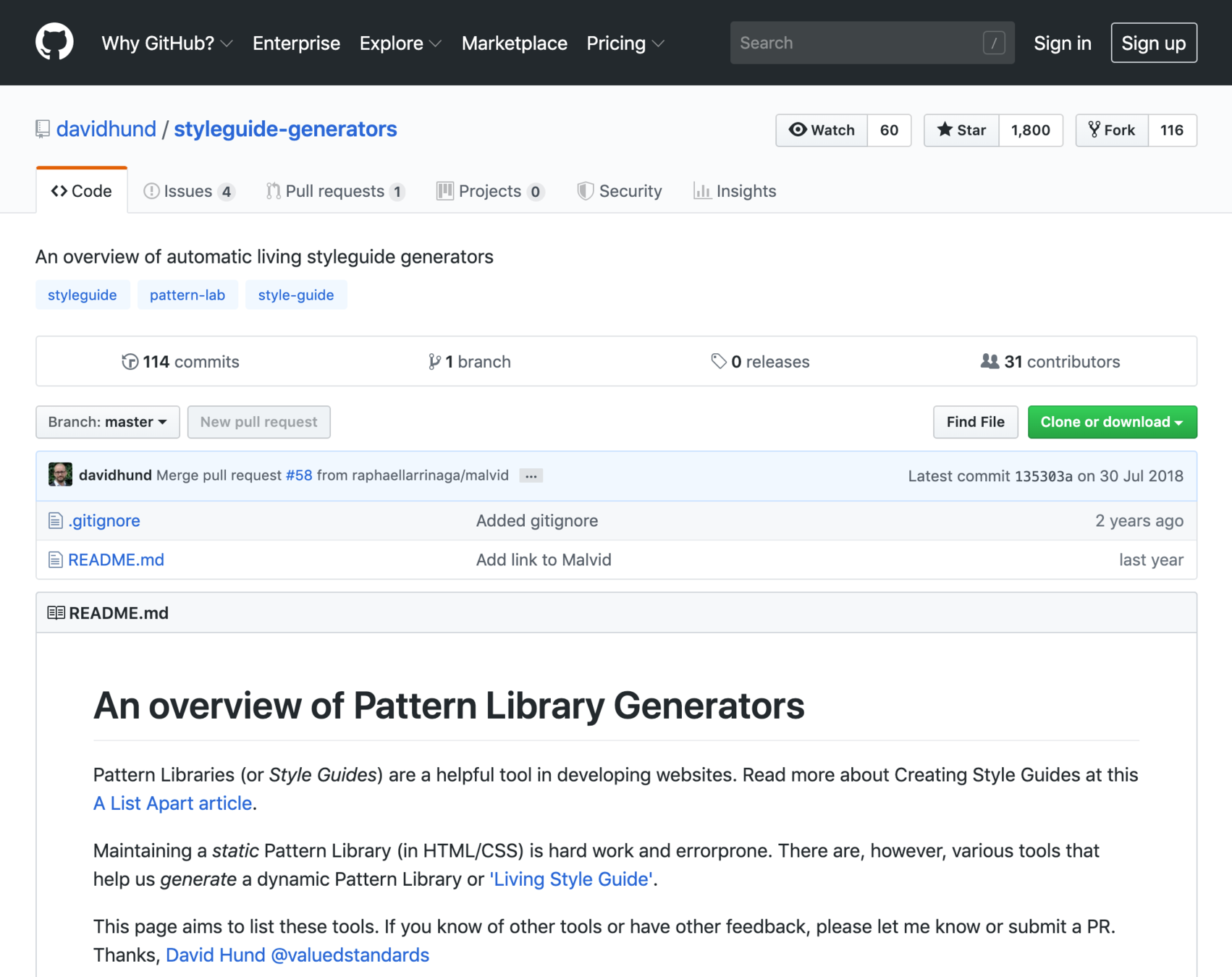Click the New pull request button
Image resolution: width=1232 pixels, height=977 pixels.
point(259,422)
